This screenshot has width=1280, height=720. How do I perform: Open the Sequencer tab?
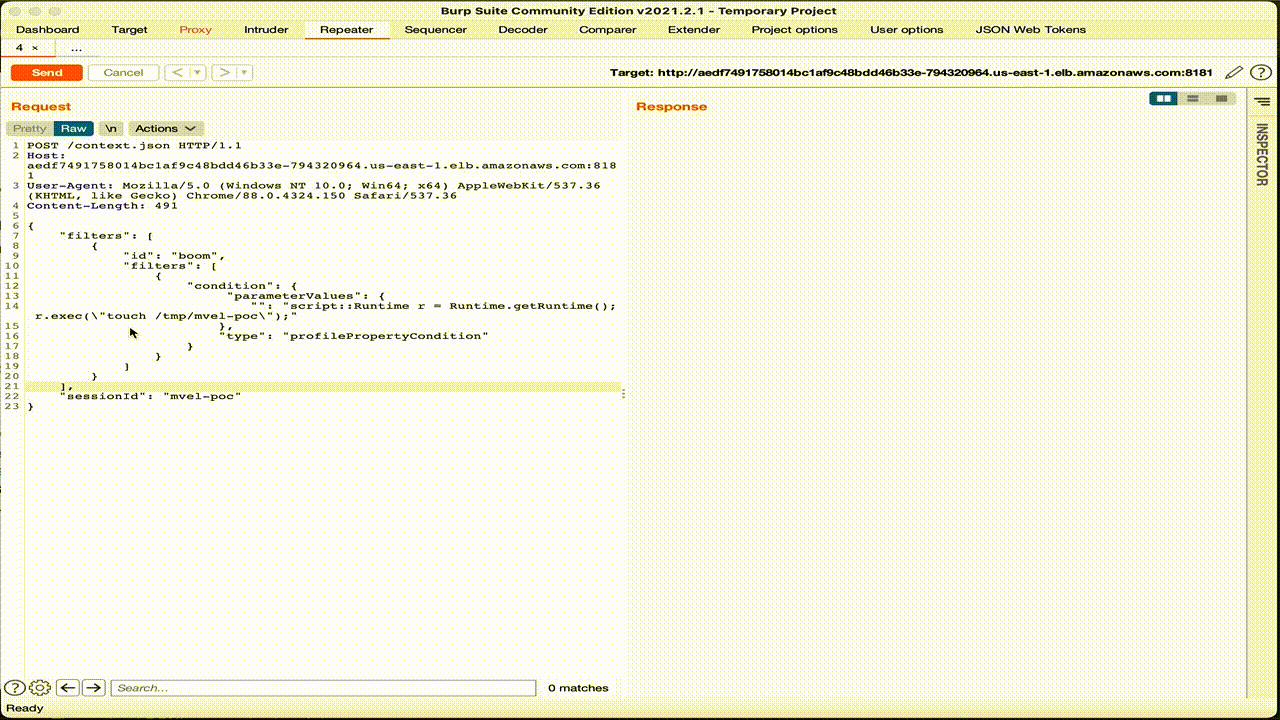click(x=435, y=30)
